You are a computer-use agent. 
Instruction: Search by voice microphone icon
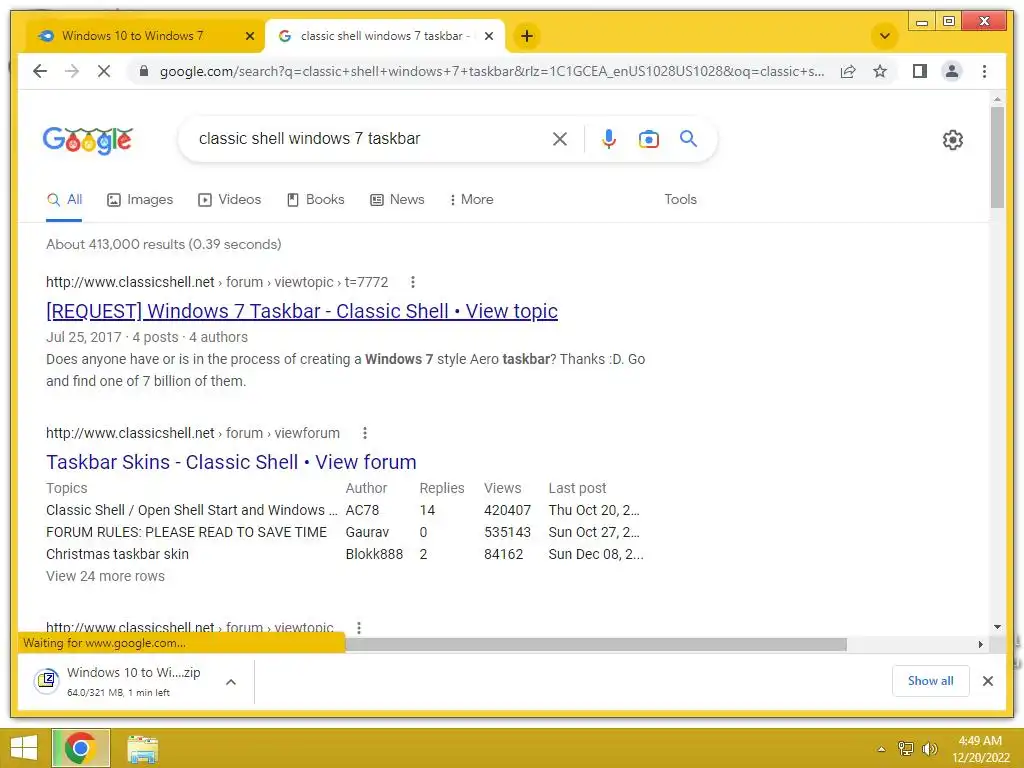pos(609,138)
